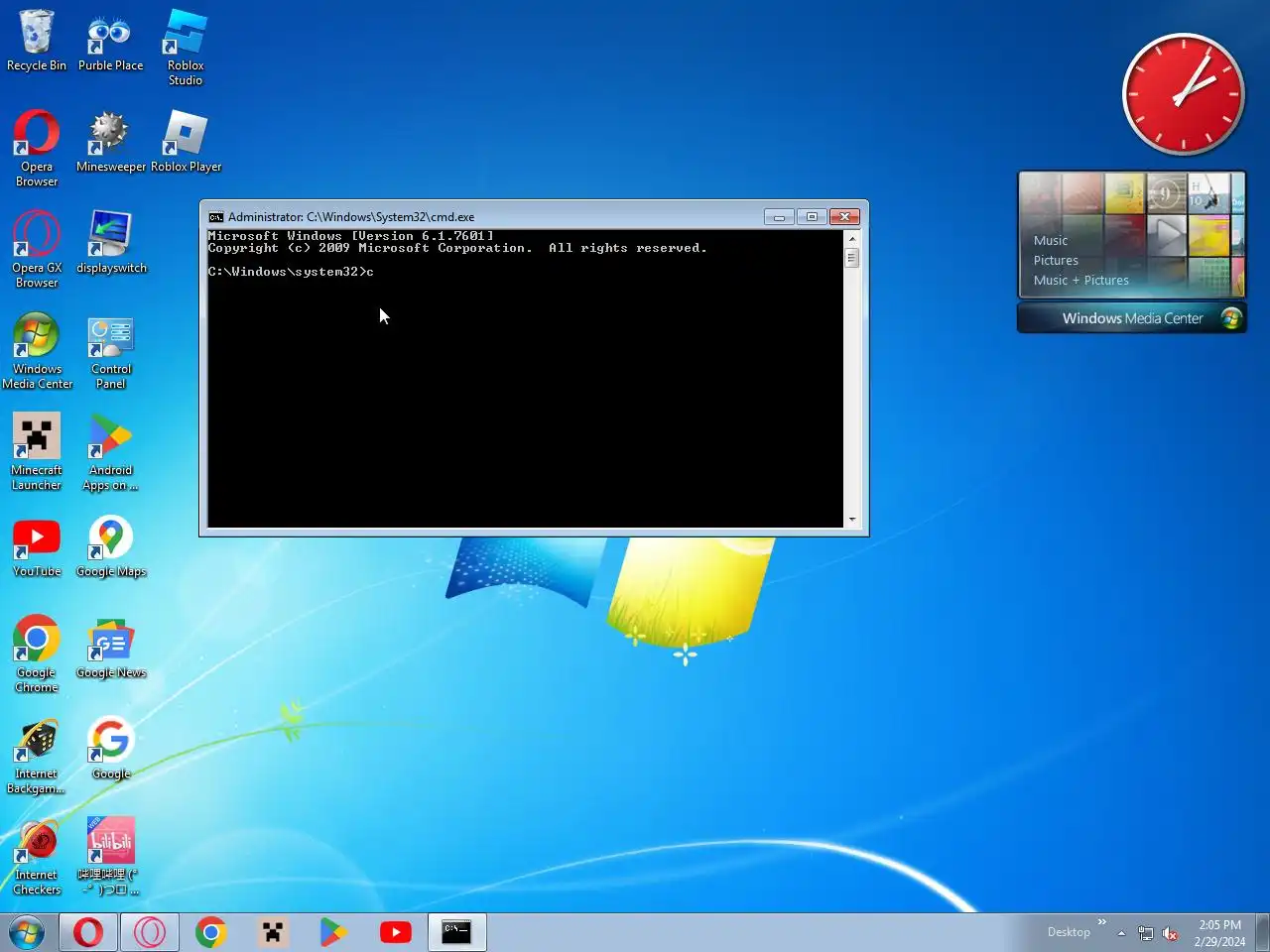Switch to the cmd.exe taskbar button
Viewport: 1270px width, 952px height.
[456, 932]
